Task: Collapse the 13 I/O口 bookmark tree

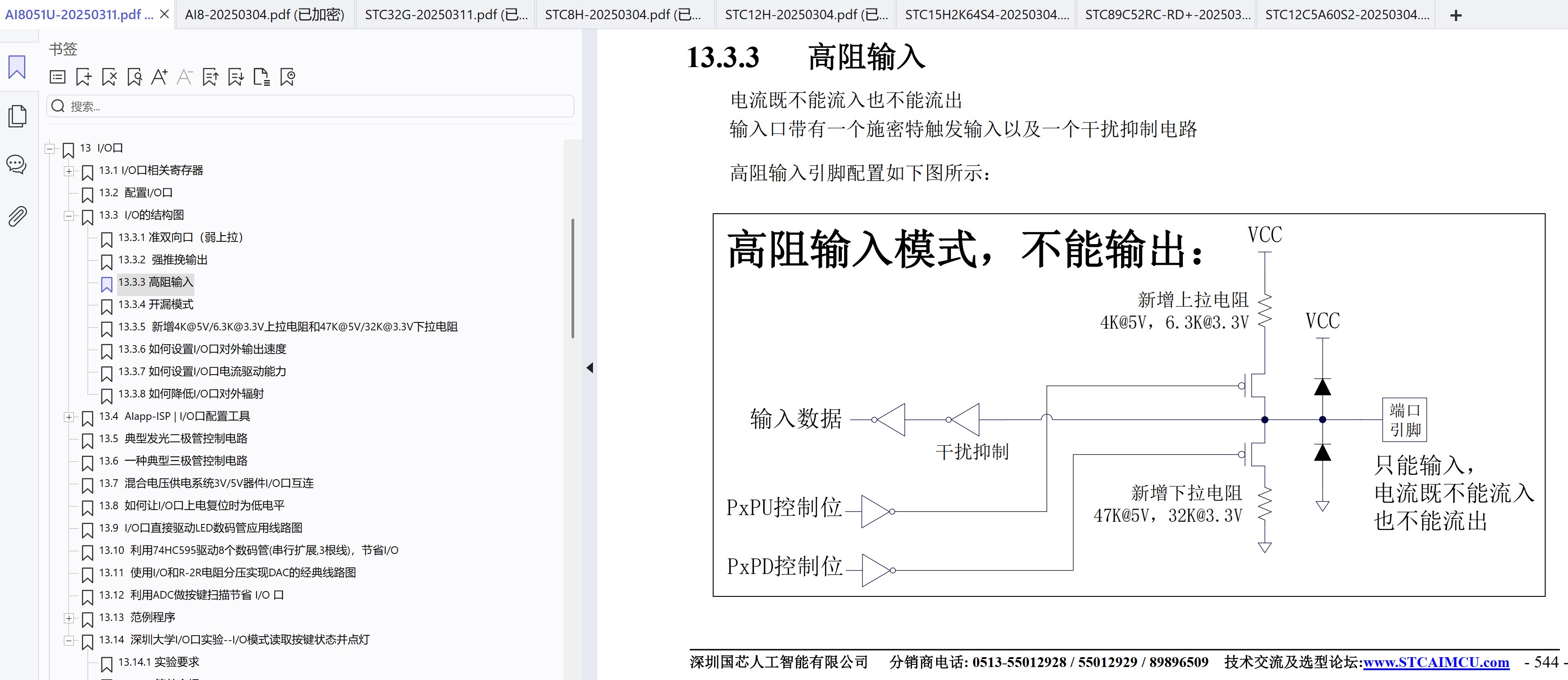Action: pos(50,148)
